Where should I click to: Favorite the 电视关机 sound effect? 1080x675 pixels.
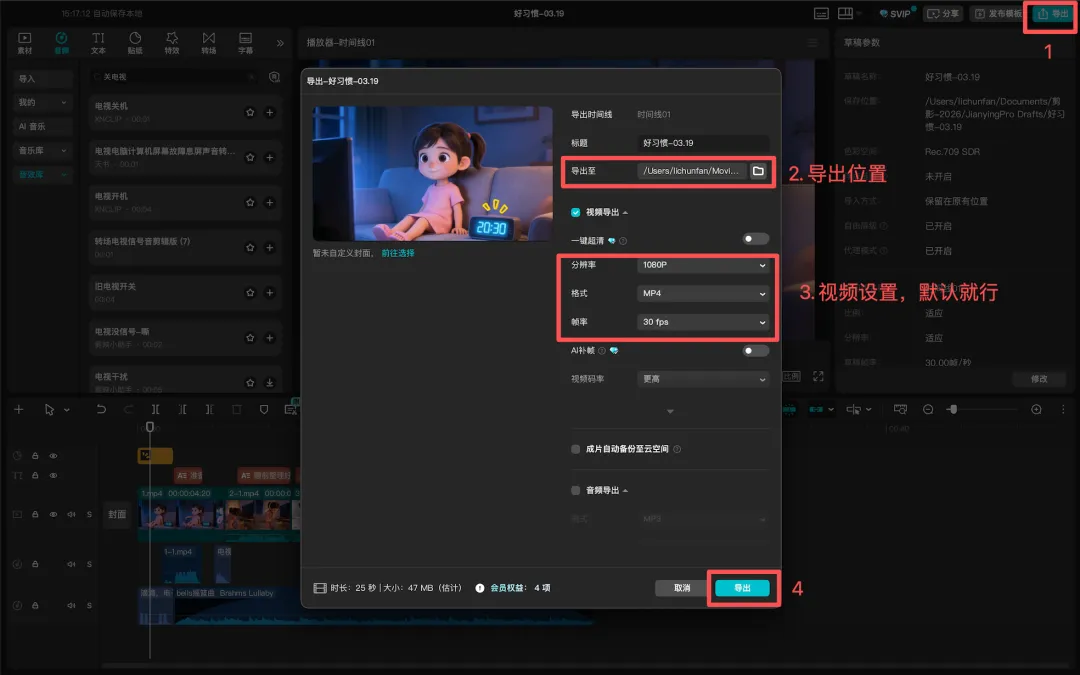[250, 112]
